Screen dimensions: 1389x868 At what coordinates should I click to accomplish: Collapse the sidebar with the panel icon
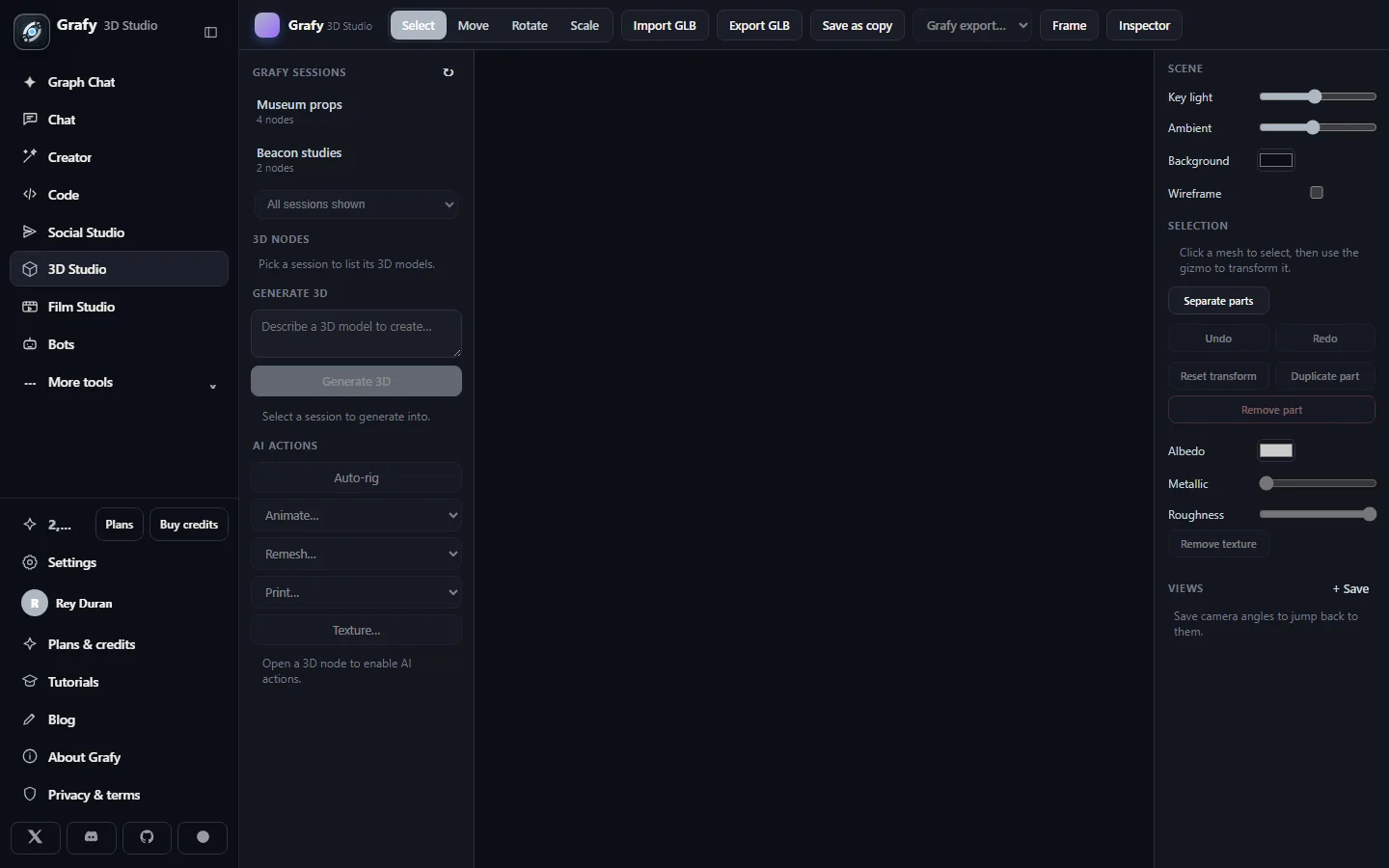pyautogui.click(x=211, y=33)
